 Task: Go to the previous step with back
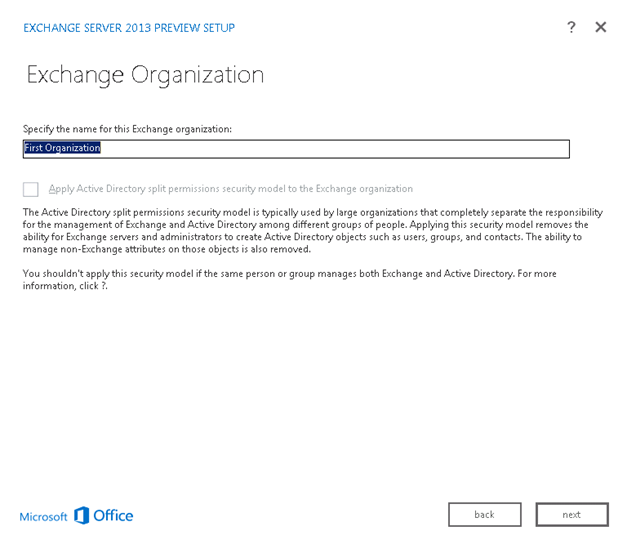485,514
